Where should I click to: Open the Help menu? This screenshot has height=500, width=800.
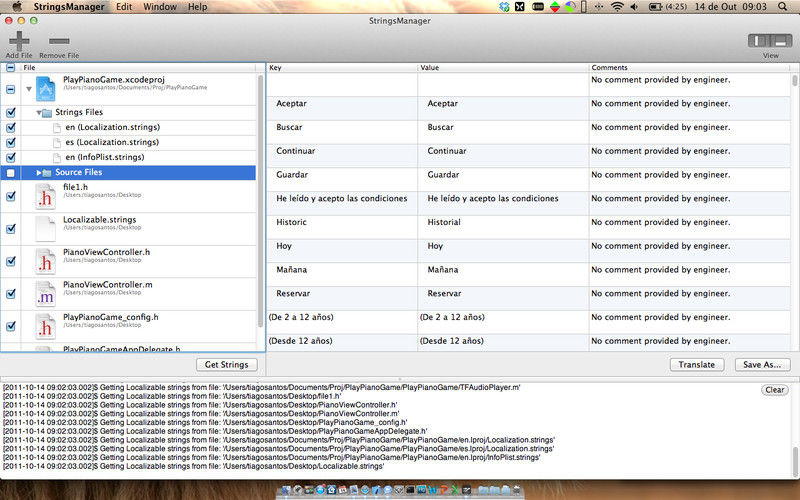coord(197,7)
